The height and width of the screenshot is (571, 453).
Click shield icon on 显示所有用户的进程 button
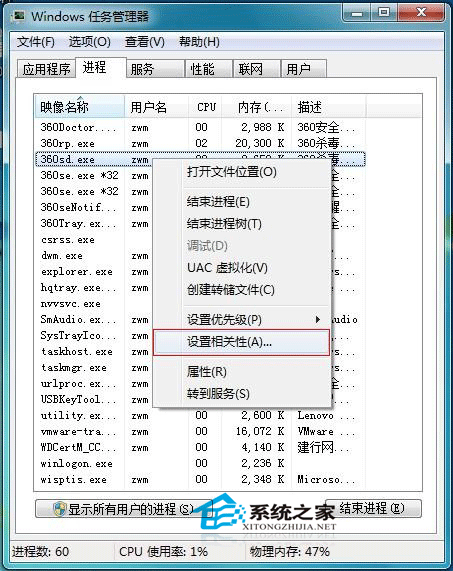pyautogui.click(x=59, y=509)
